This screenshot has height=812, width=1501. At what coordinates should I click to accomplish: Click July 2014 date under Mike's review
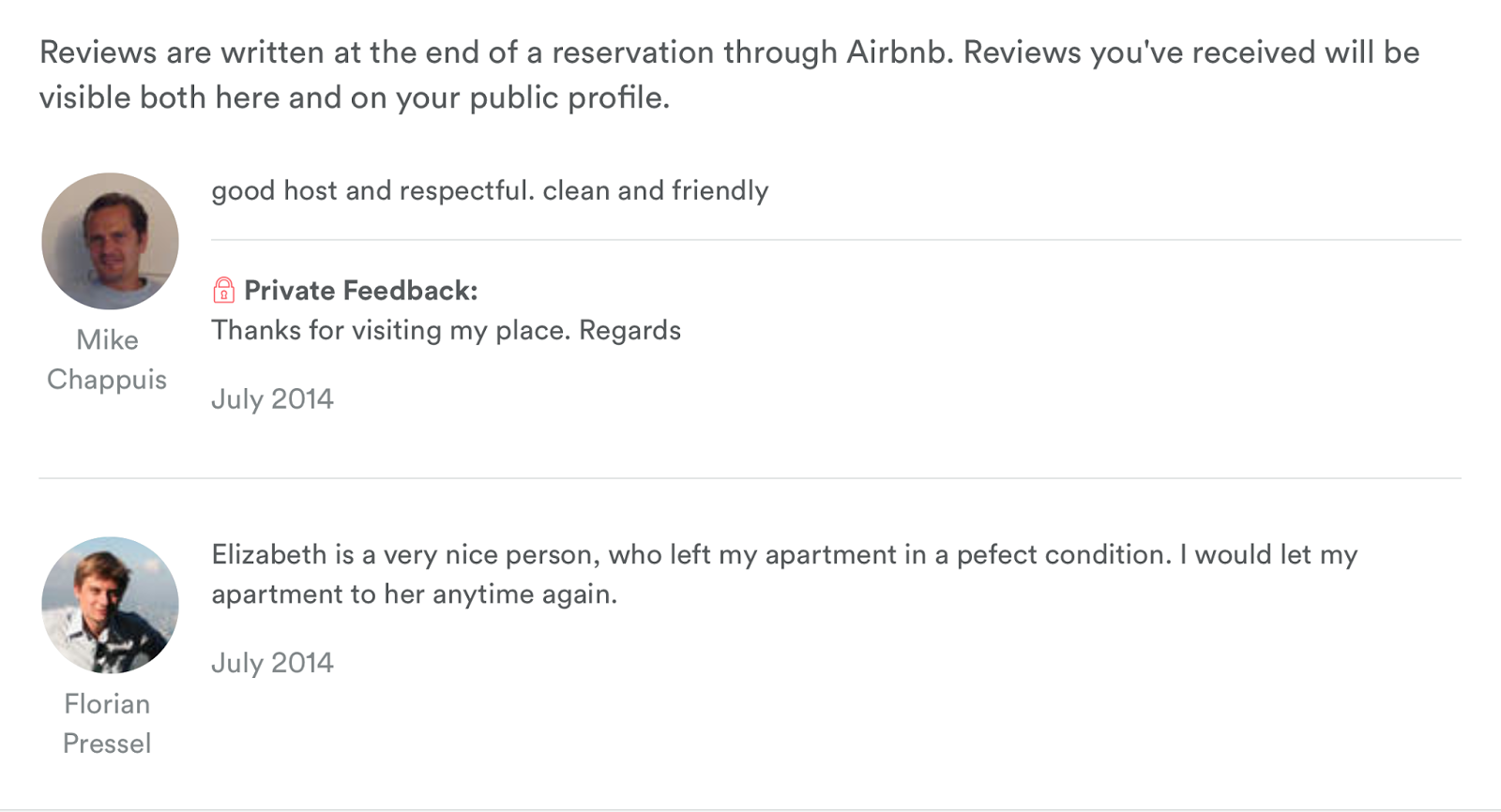pos(272,399)
